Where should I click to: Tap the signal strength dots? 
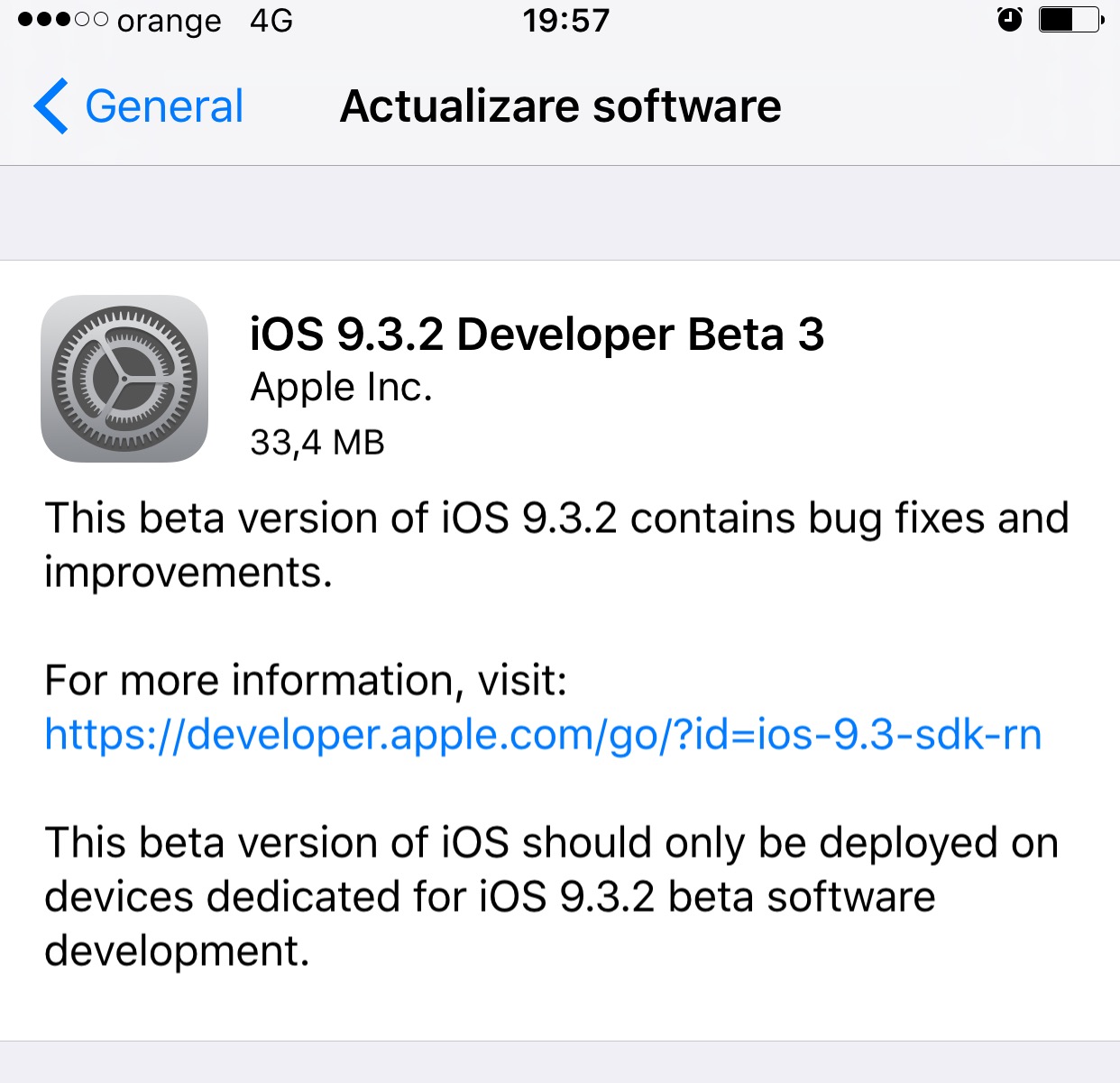62,19
